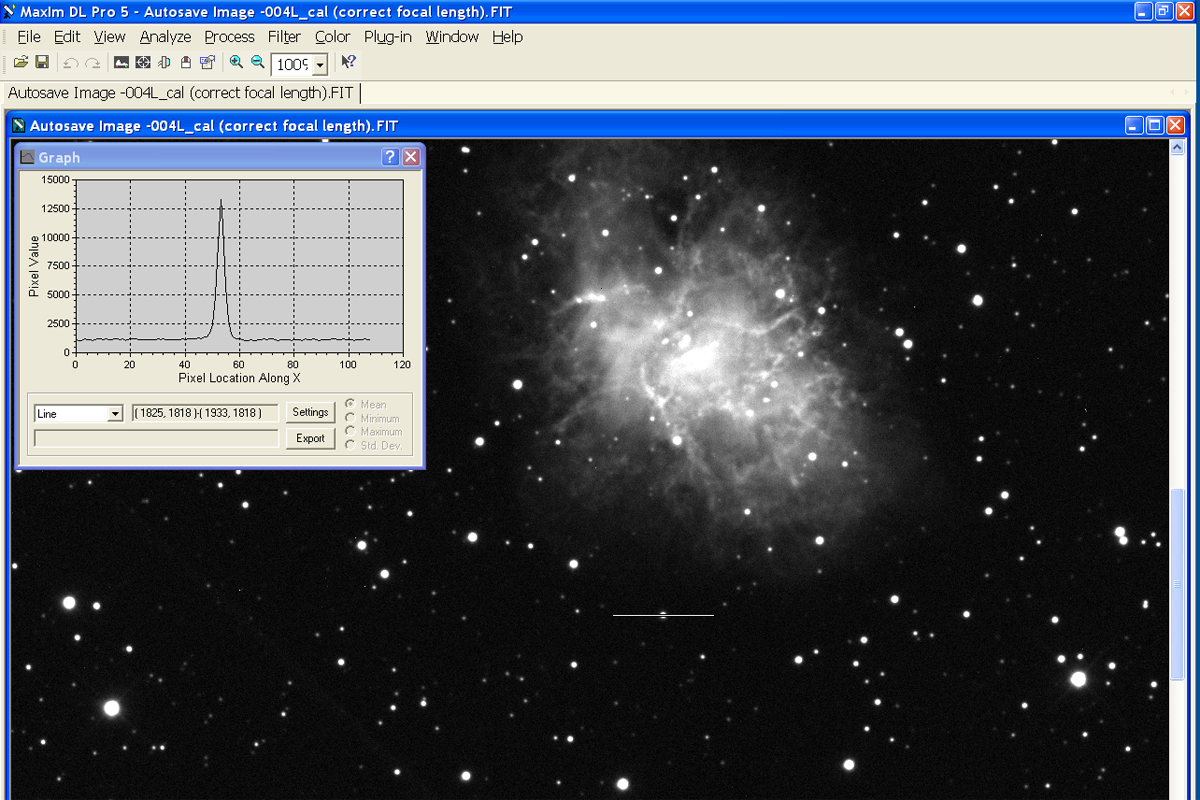Viewport: 1200px width, 800px height.
Task: Select the Minimum radio button
Action: [x=350, y=418]
